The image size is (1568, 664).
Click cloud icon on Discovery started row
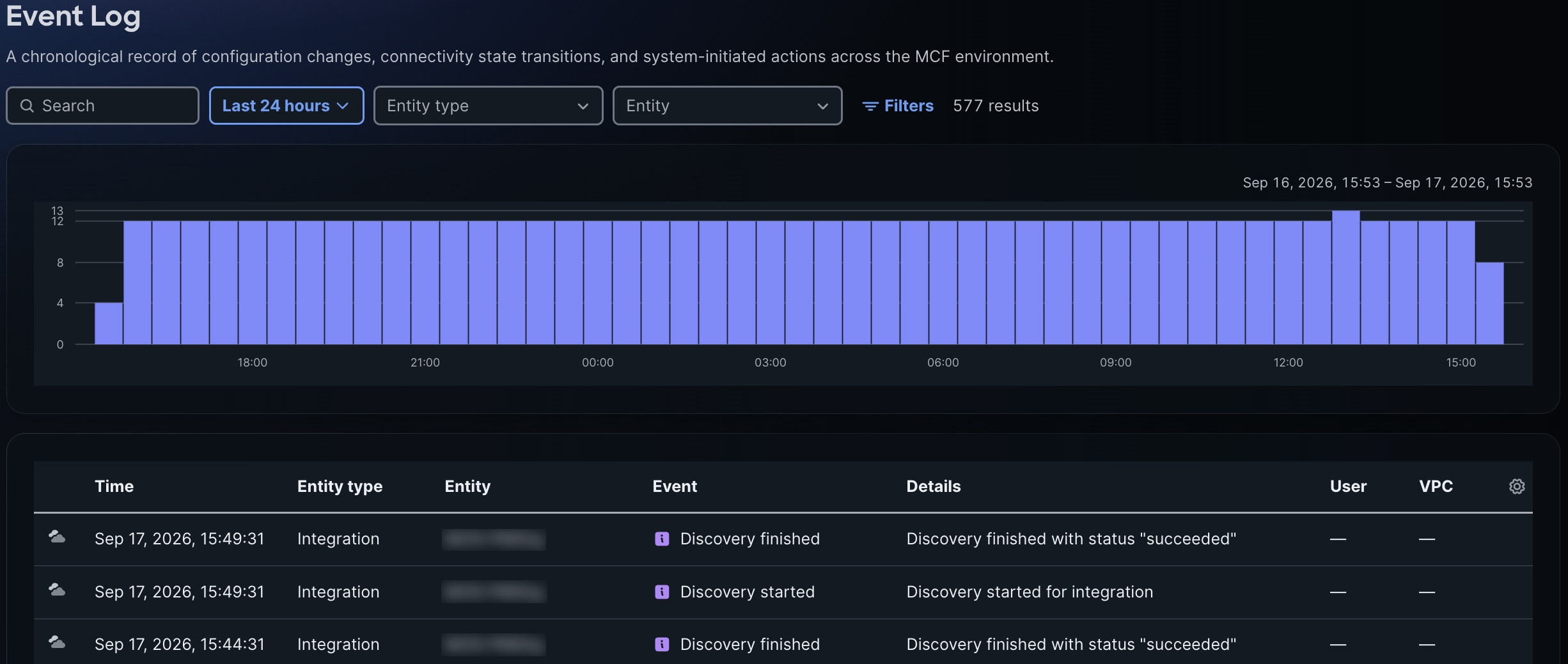point(57,590)
